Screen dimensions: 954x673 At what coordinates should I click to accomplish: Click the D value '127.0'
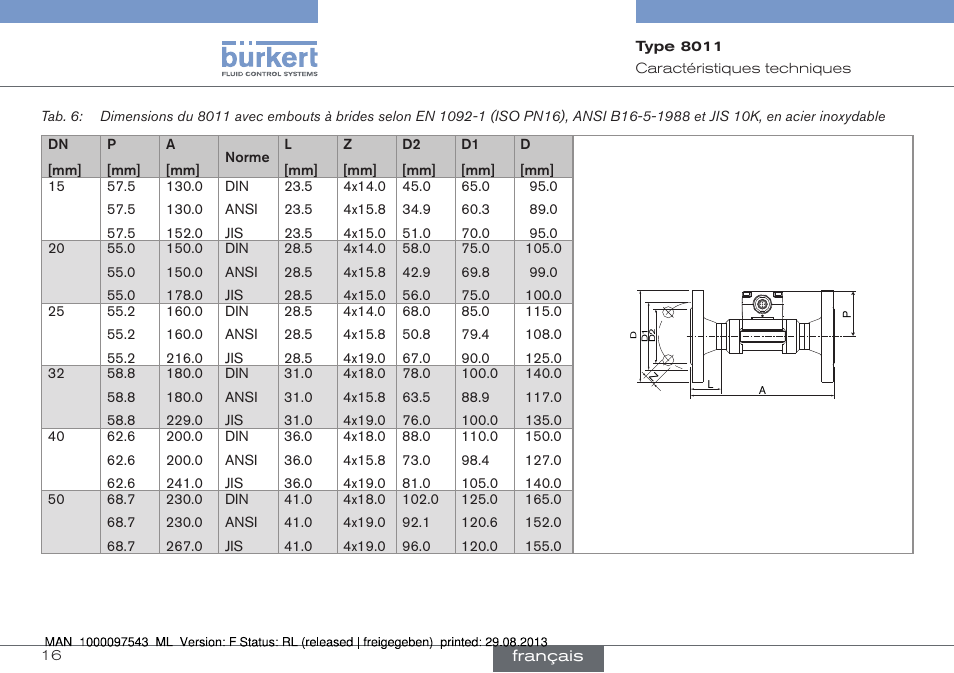point(543,460)
